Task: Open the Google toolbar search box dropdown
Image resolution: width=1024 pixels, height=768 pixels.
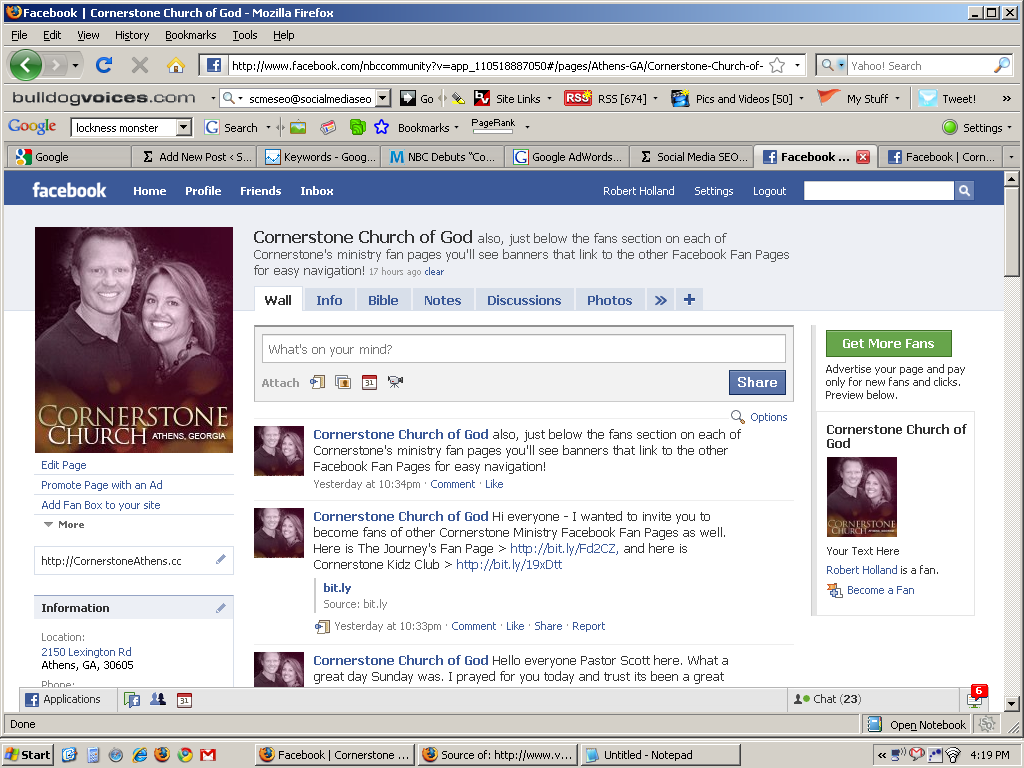Action: click(x=184, y=127)
